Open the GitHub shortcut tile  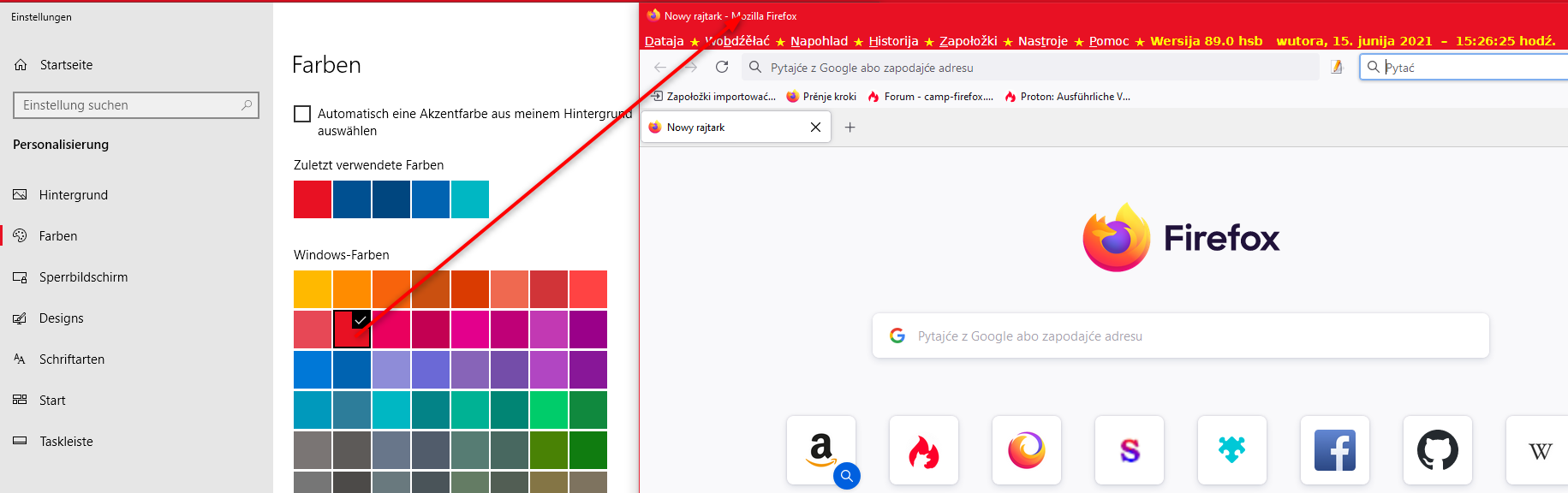tap(1438, 450)
